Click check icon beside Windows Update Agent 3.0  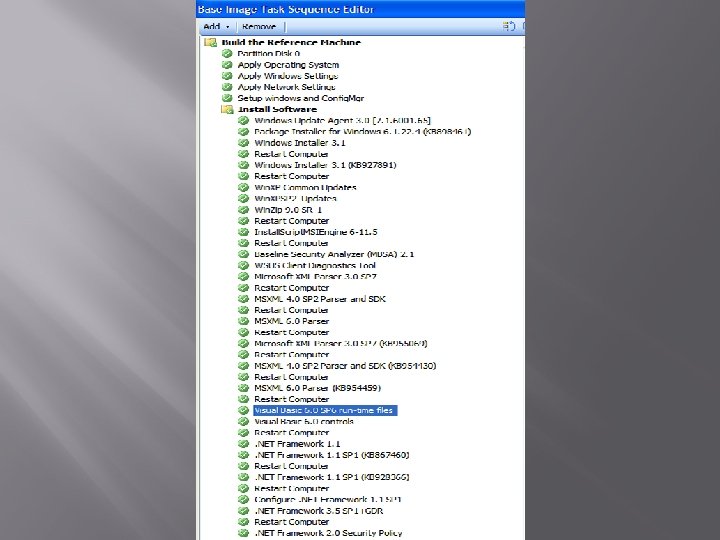pos(243,120)
